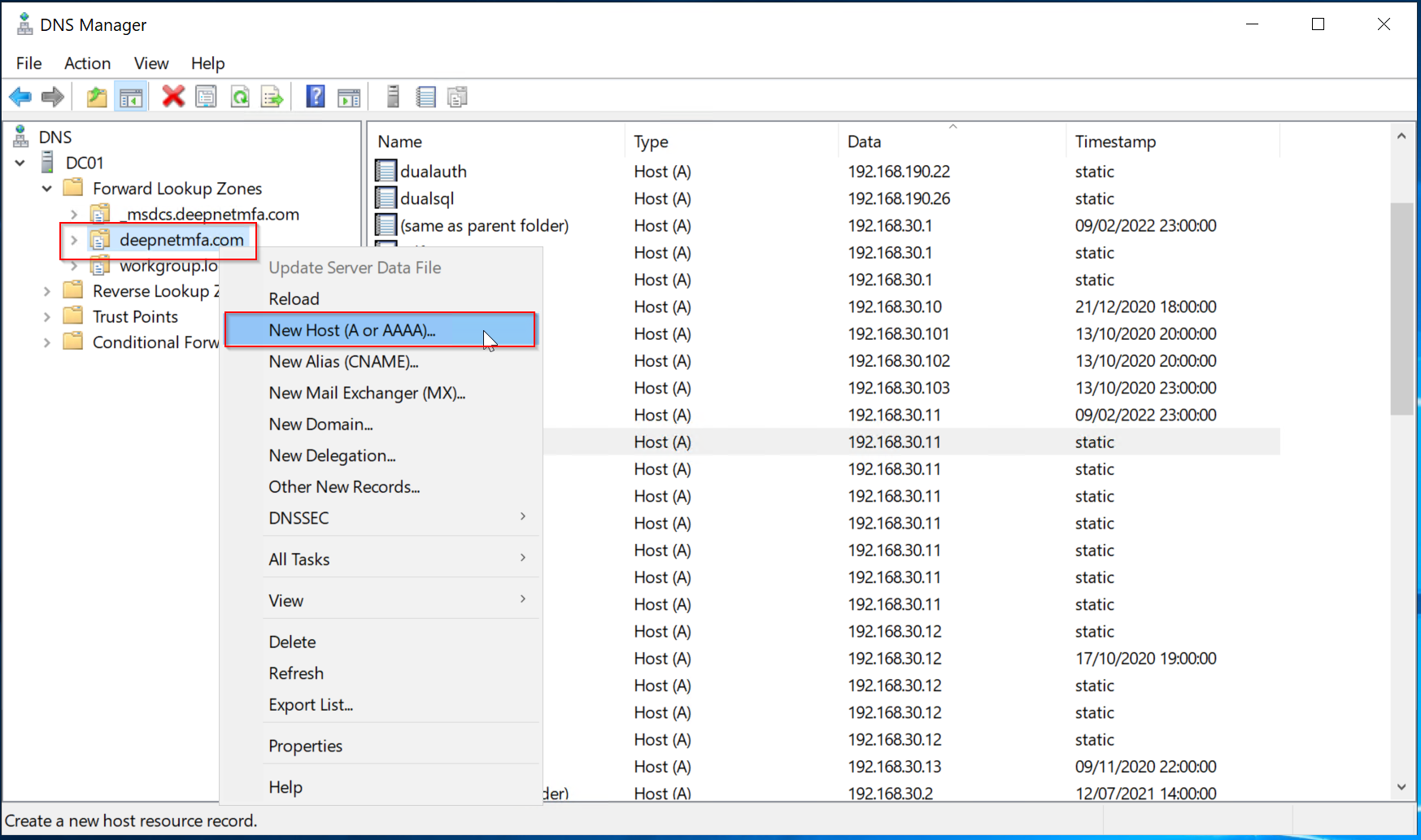Open the Action menu in menu bar
This screenshot has width=1421, height=840.
tap(87, 63)
